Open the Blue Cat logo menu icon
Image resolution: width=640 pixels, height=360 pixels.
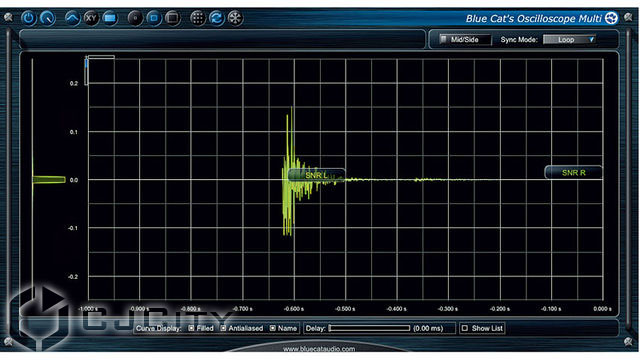[x=611, y=18]
